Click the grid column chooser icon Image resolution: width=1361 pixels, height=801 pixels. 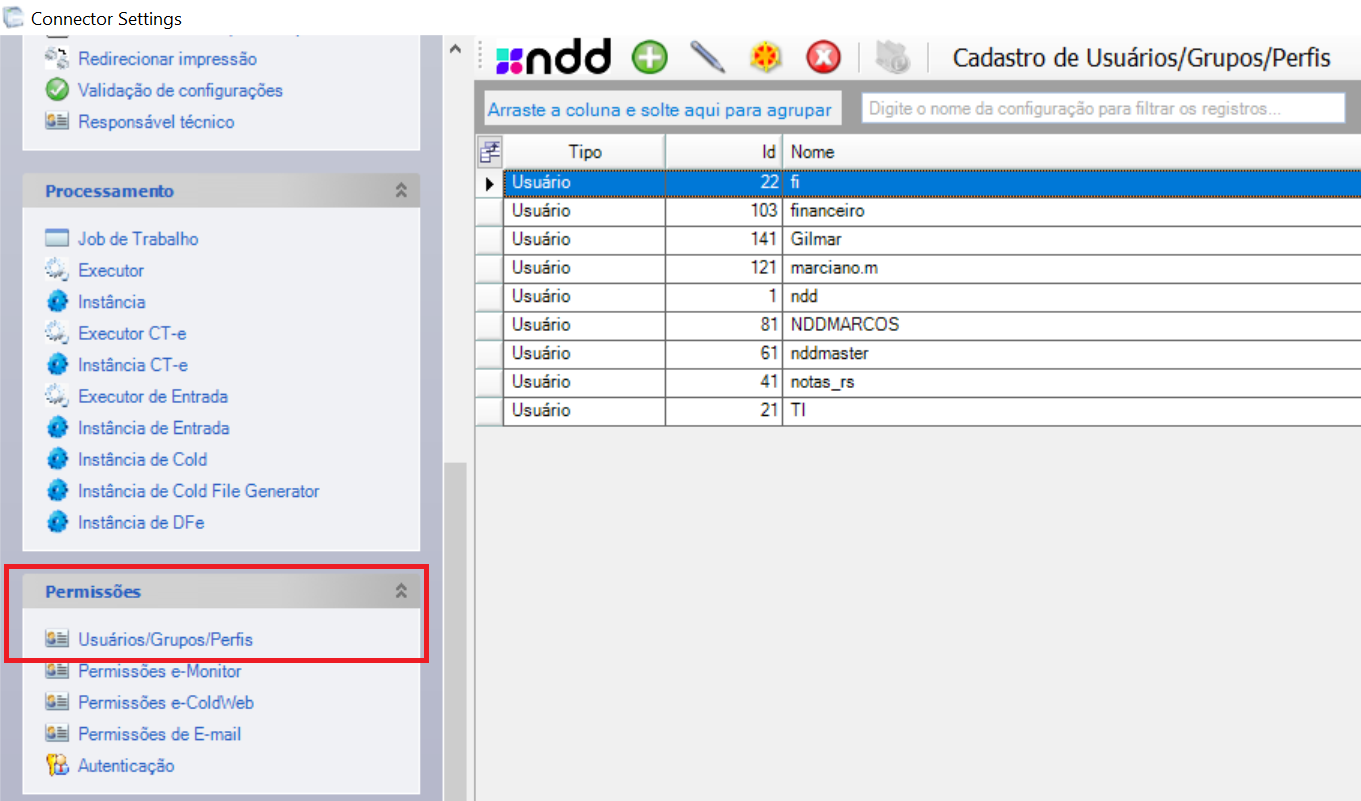tap(489, 152)
